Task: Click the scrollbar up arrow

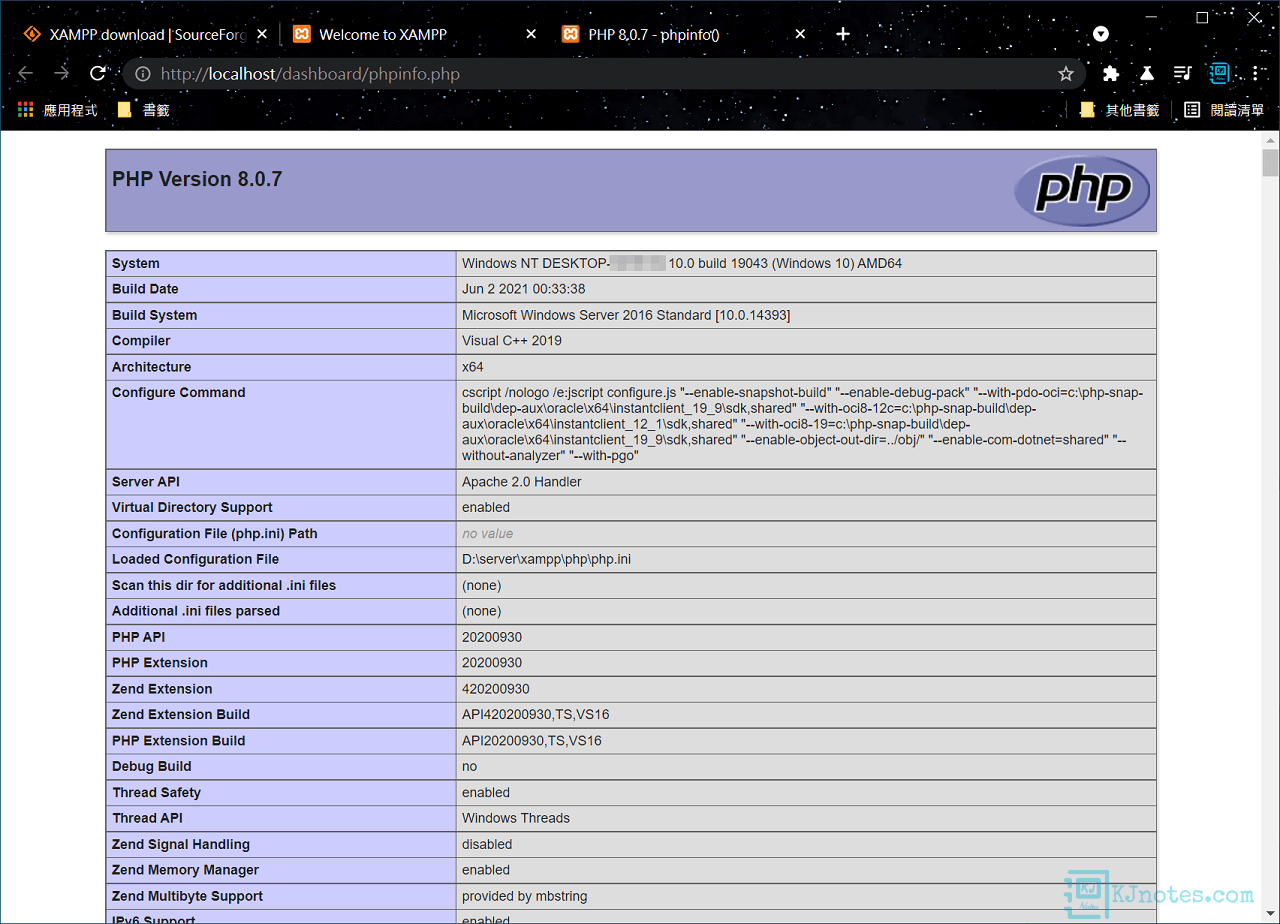Action: pyautogui.click(x=1270, y=139)
